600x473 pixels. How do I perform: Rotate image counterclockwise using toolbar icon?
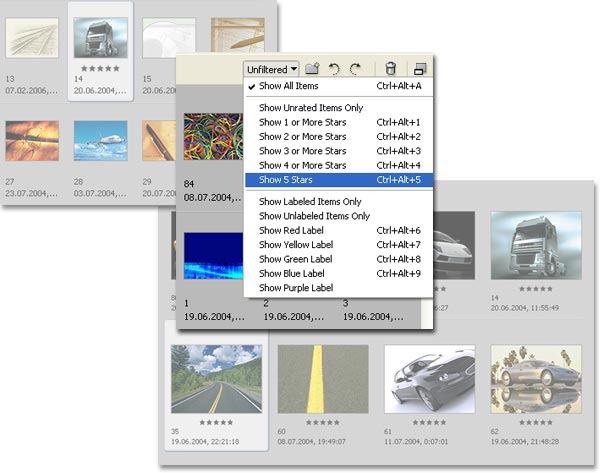point(335,69)
